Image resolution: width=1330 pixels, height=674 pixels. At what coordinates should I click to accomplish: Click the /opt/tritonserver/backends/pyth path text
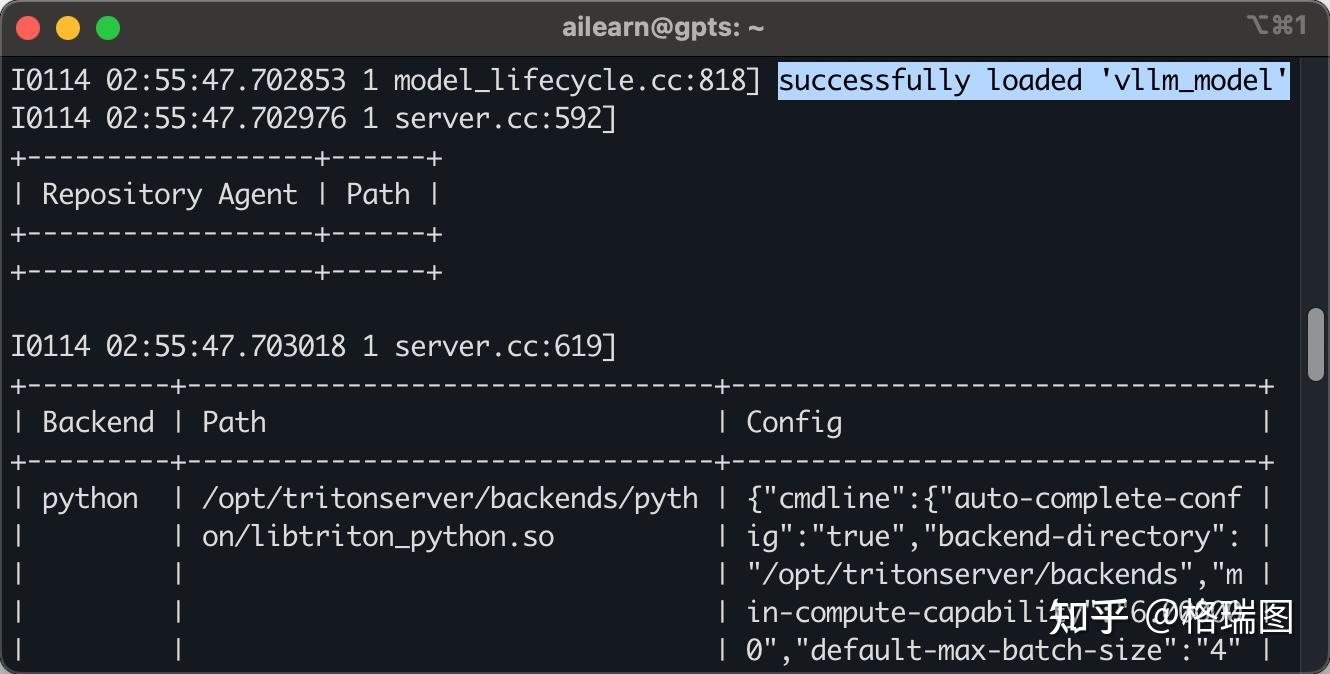point(450,498)
